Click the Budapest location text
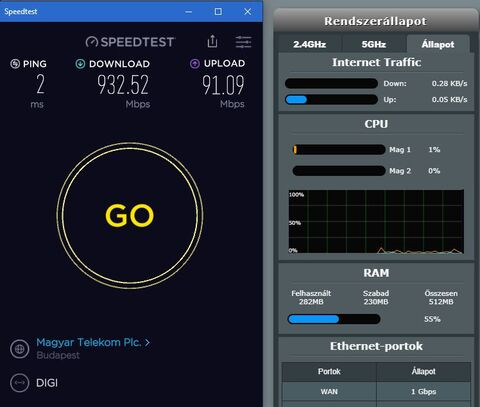 pyautogui.click(x=58, y=355)
